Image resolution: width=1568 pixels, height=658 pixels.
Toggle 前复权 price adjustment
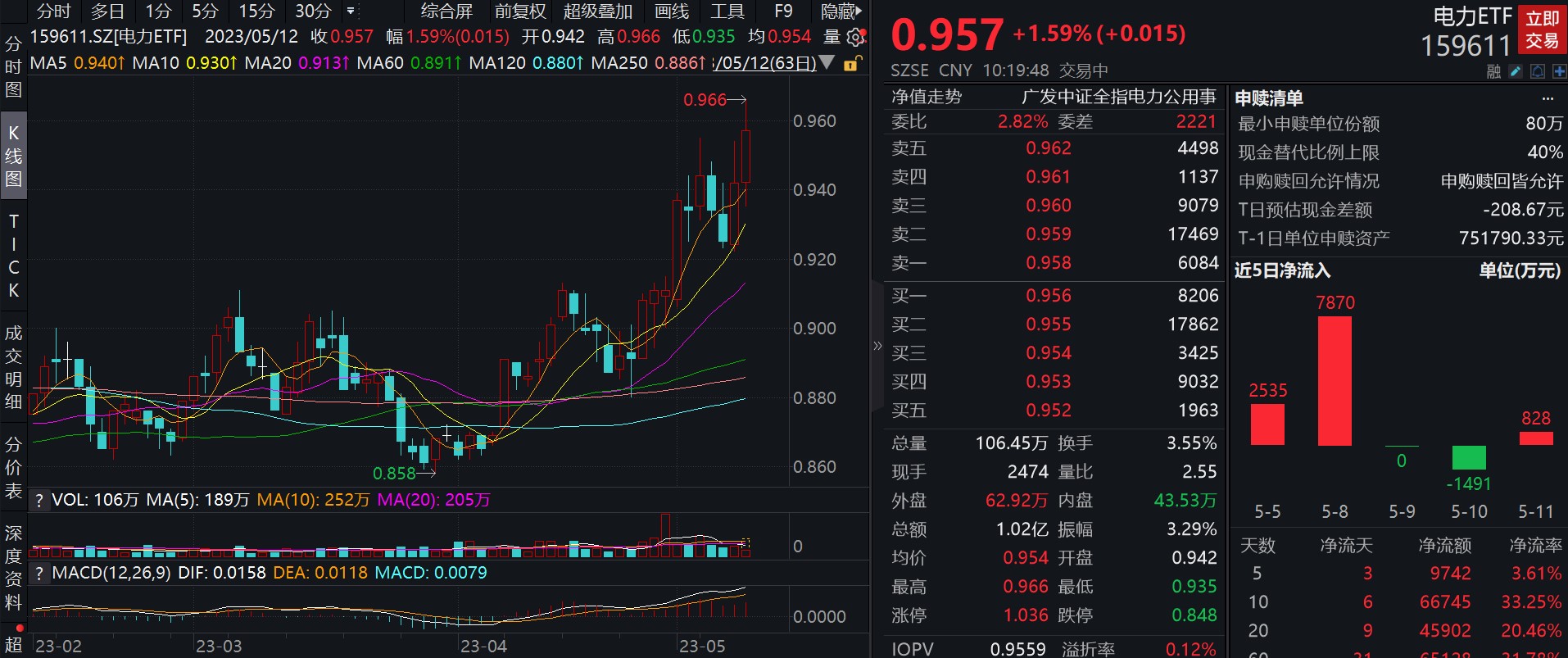(520, 11)
